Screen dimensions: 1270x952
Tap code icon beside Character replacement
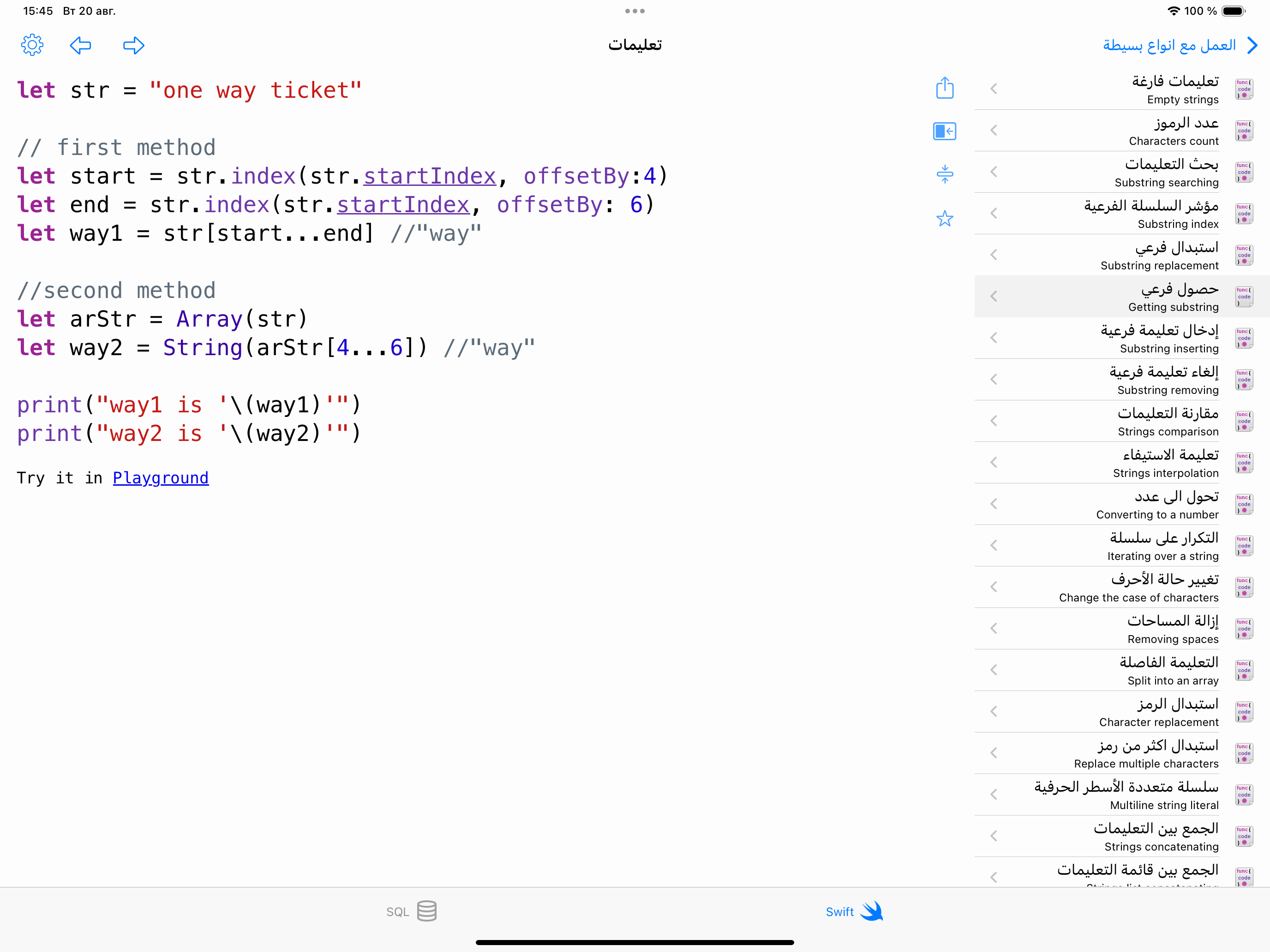click(x=1244, y=712)
